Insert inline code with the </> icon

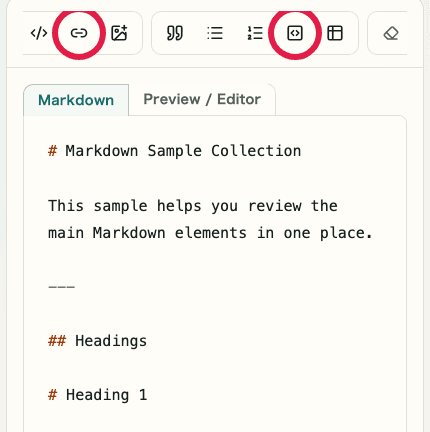point(39,33)
